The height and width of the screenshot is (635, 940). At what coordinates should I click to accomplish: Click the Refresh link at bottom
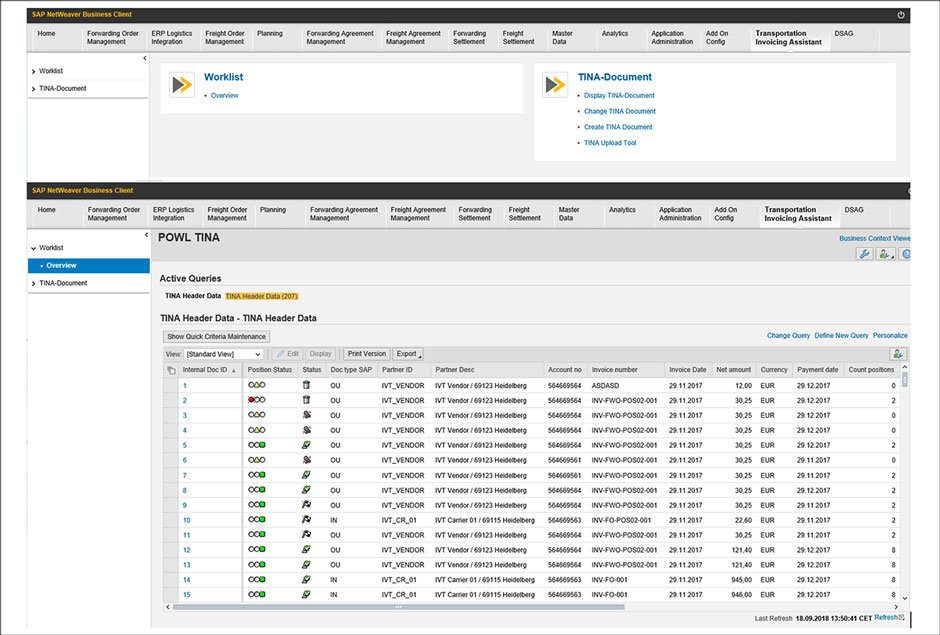(x=885, y=618)
